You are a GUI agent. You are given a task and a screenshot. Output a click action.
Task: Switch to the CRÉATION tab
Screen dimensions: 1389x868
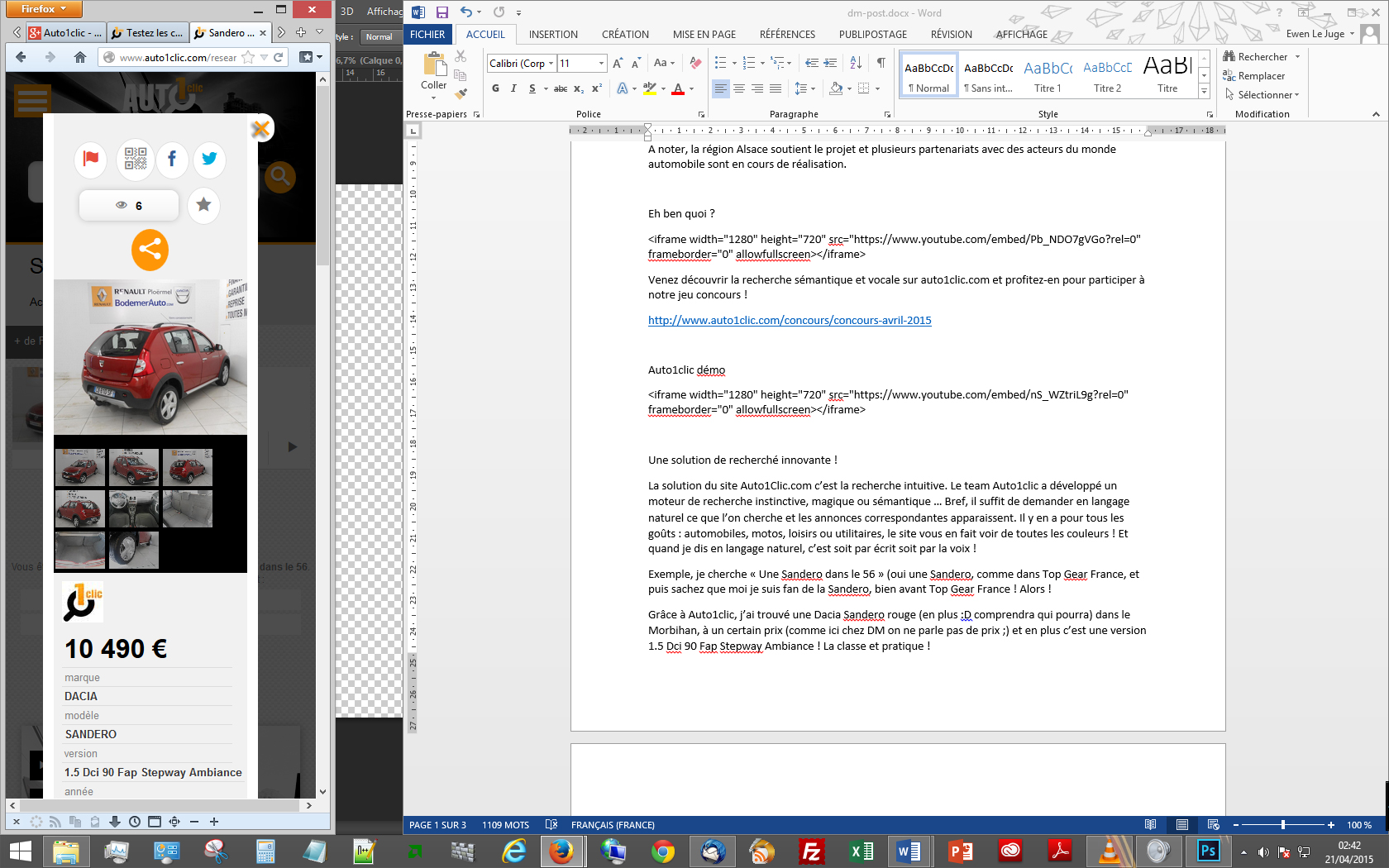[625, 35]
